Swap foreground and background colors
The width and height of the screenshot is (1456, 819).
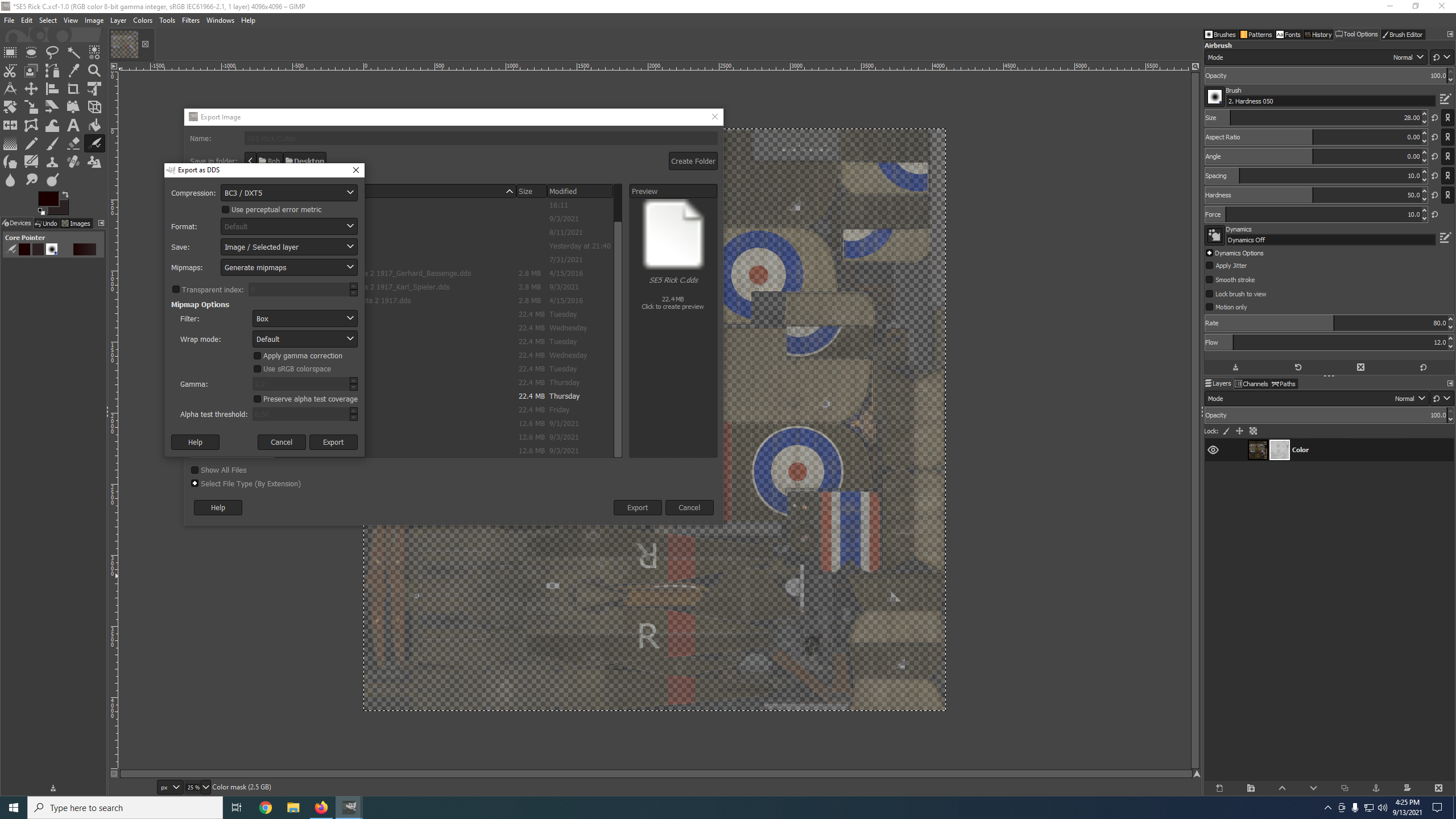(x=65, y=195)
